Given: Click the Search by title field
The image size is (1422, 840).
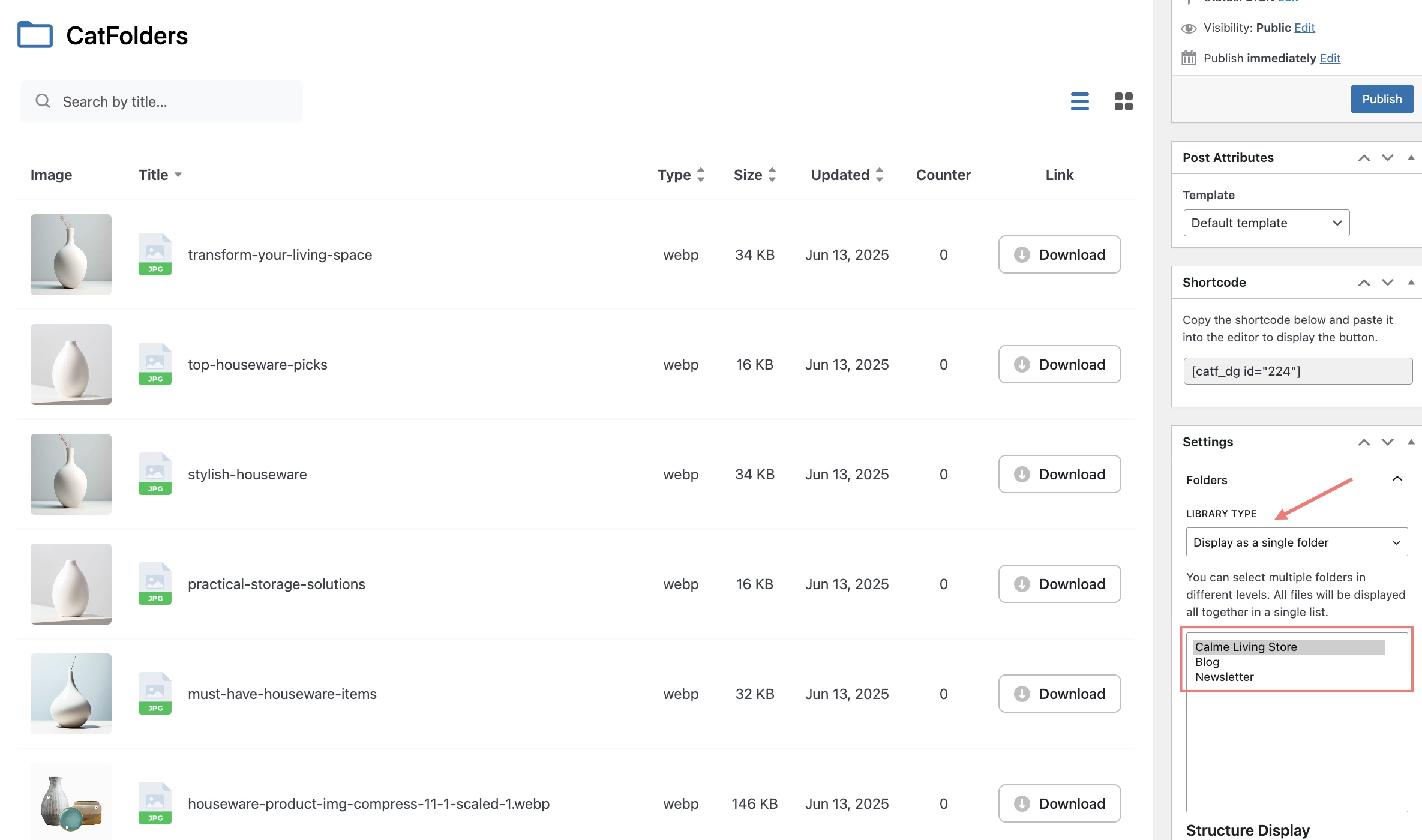Looking at the screenshot, I should pyautogui.click(x=161, y=101).
